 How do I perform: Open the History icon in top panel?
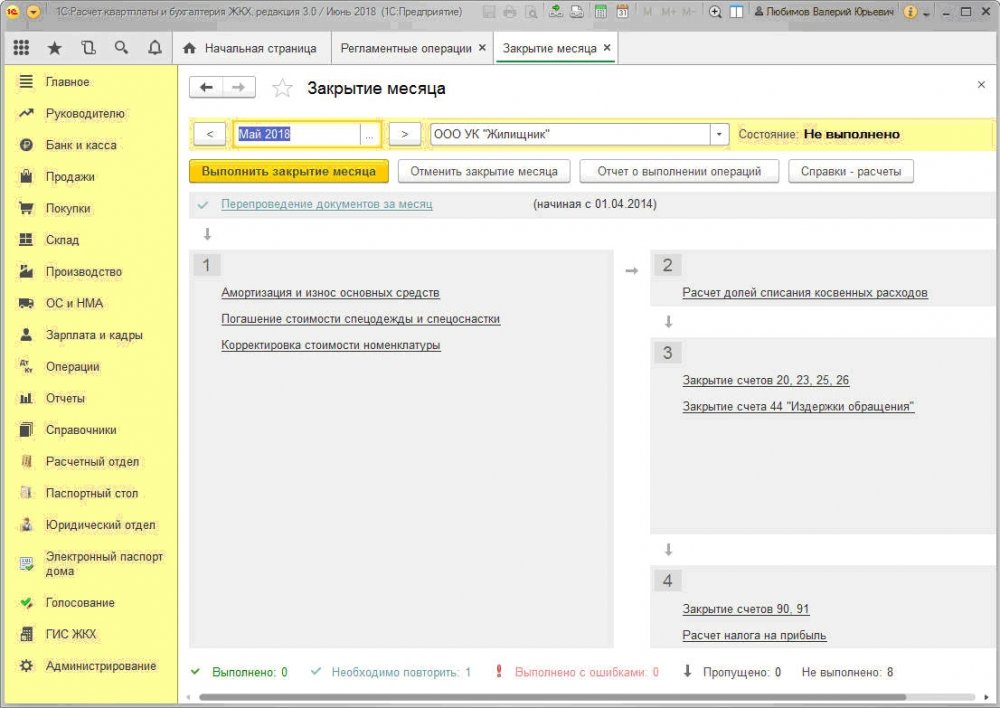tap(88, 48)
